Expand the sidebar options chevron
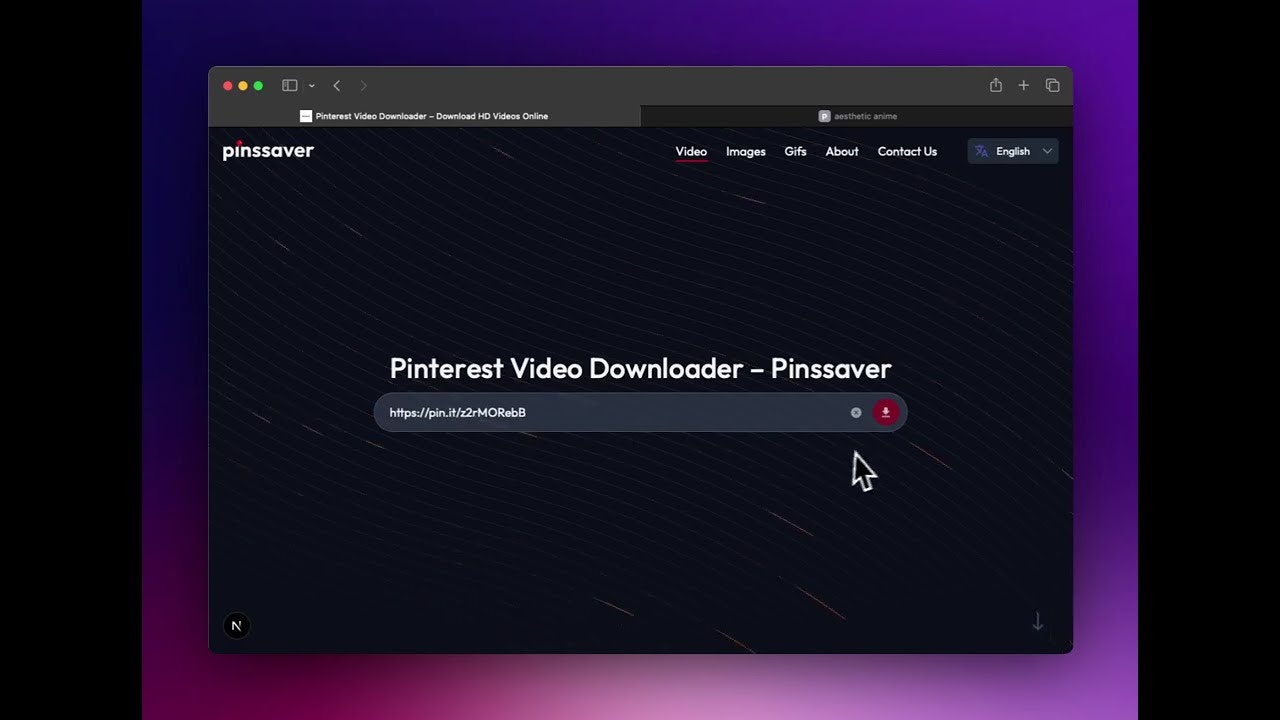The image size is (1280, 720). coord(312,86)
